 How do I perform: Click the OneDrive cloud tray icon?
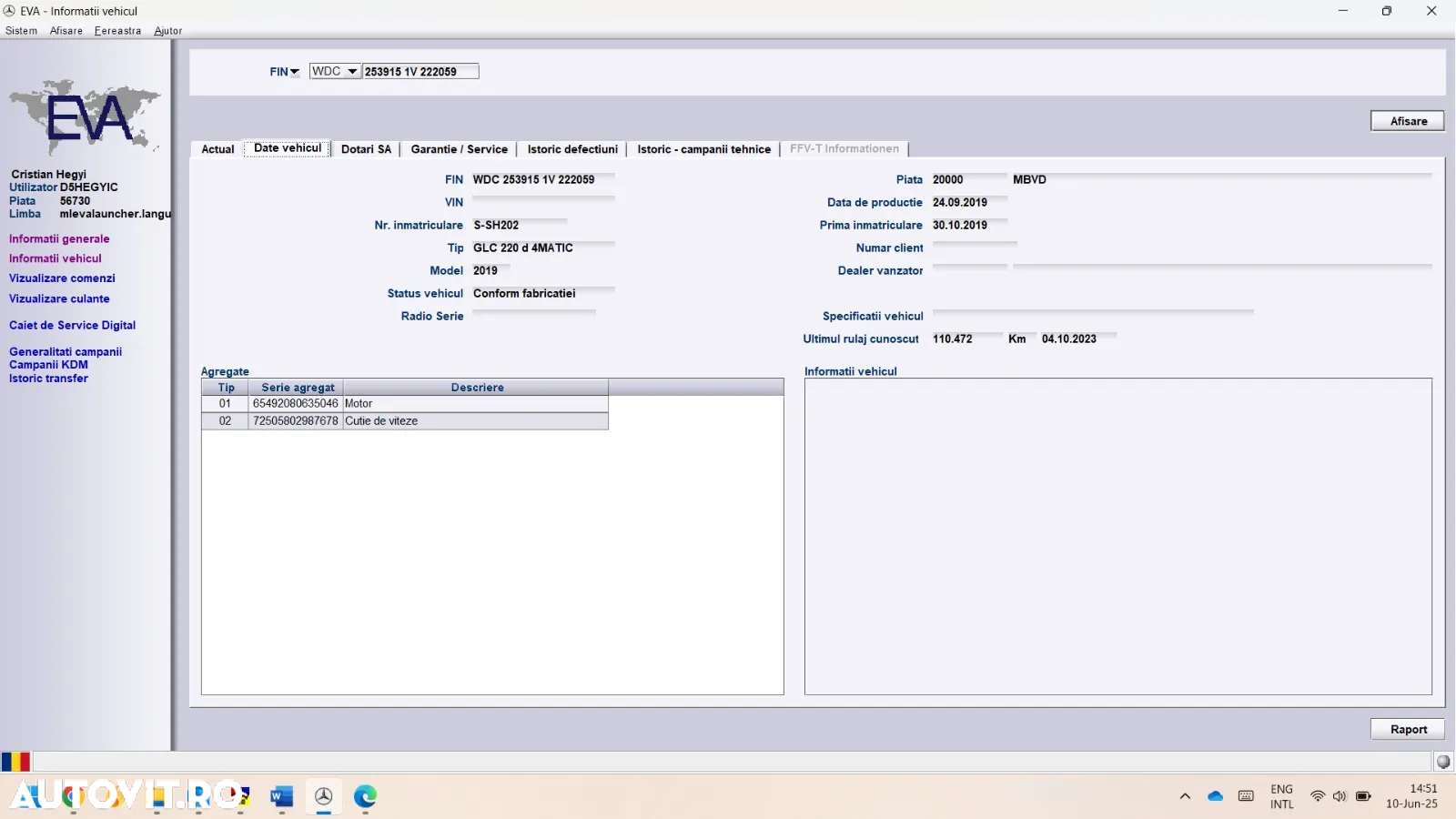pos(1215,796)
